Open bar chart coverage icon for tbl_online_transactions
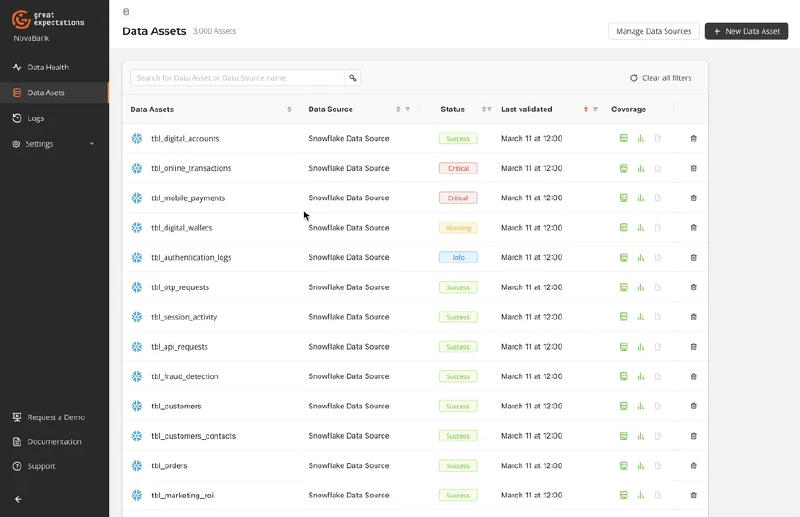 (641, 168)
